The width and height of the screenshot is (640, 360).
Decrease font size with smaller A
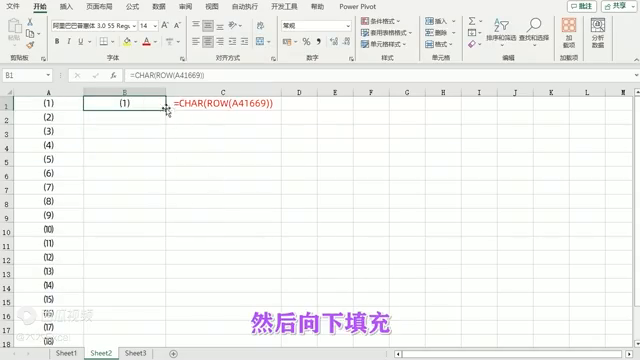click(177, 25)
